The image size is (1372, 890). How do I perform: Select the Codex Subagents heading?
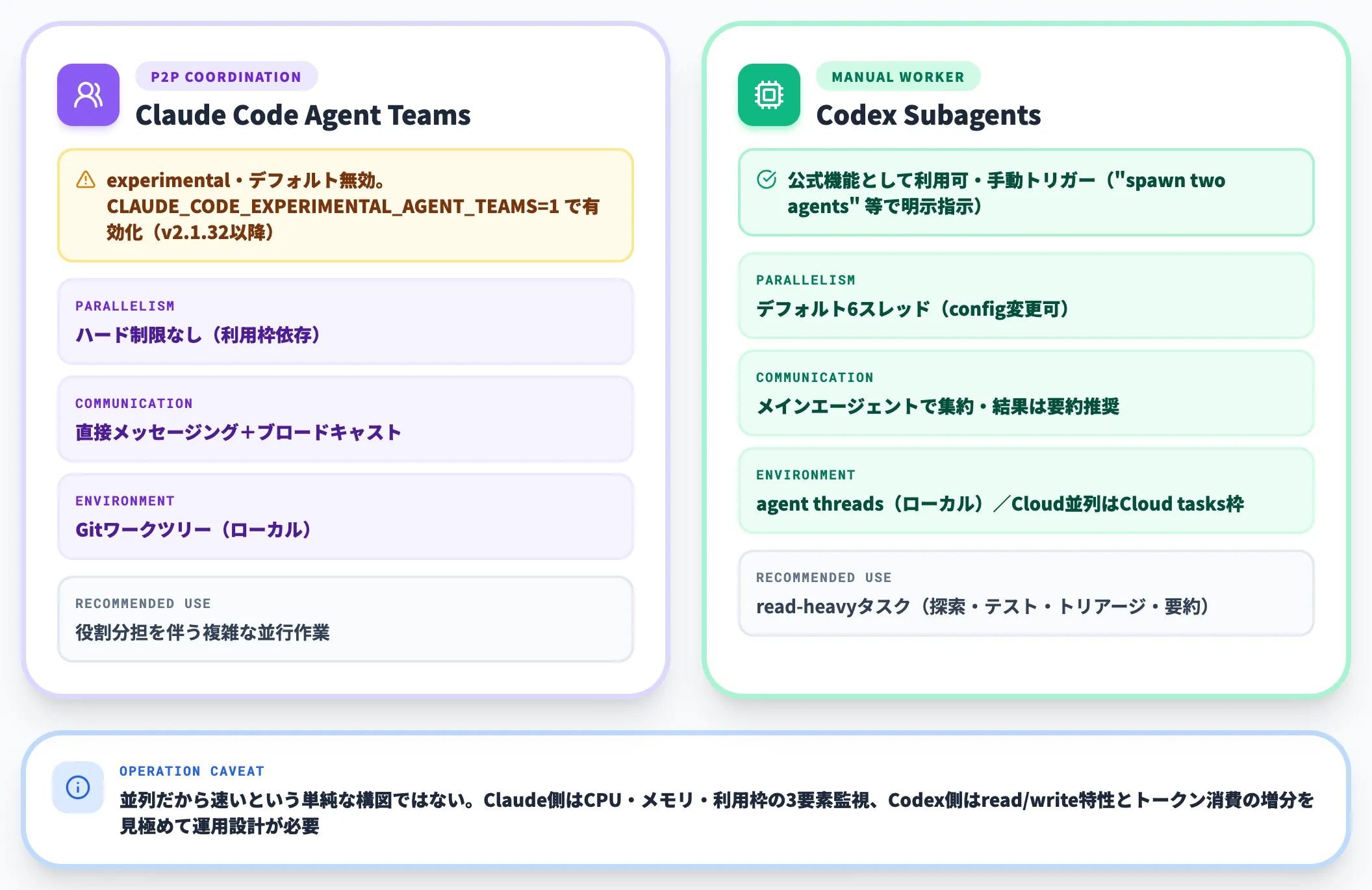(x=928, y=115)
